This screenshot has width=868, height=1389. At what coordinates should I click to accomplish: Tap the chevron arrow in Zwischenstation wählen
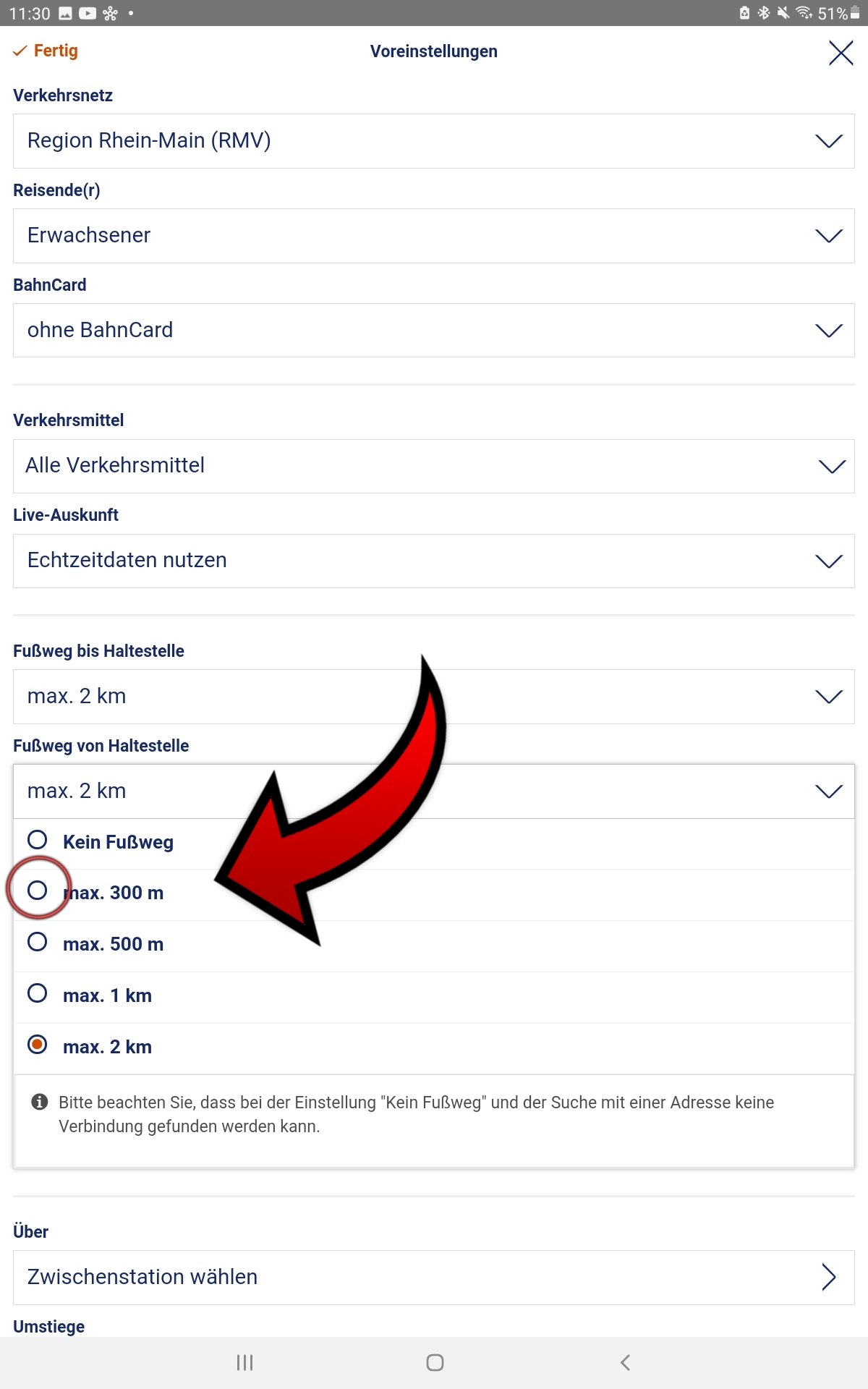pos(829,1277)
